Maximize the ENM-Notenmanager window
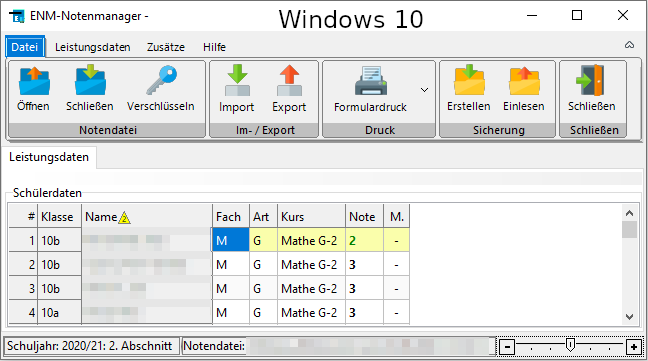 (x=577, y=16)
